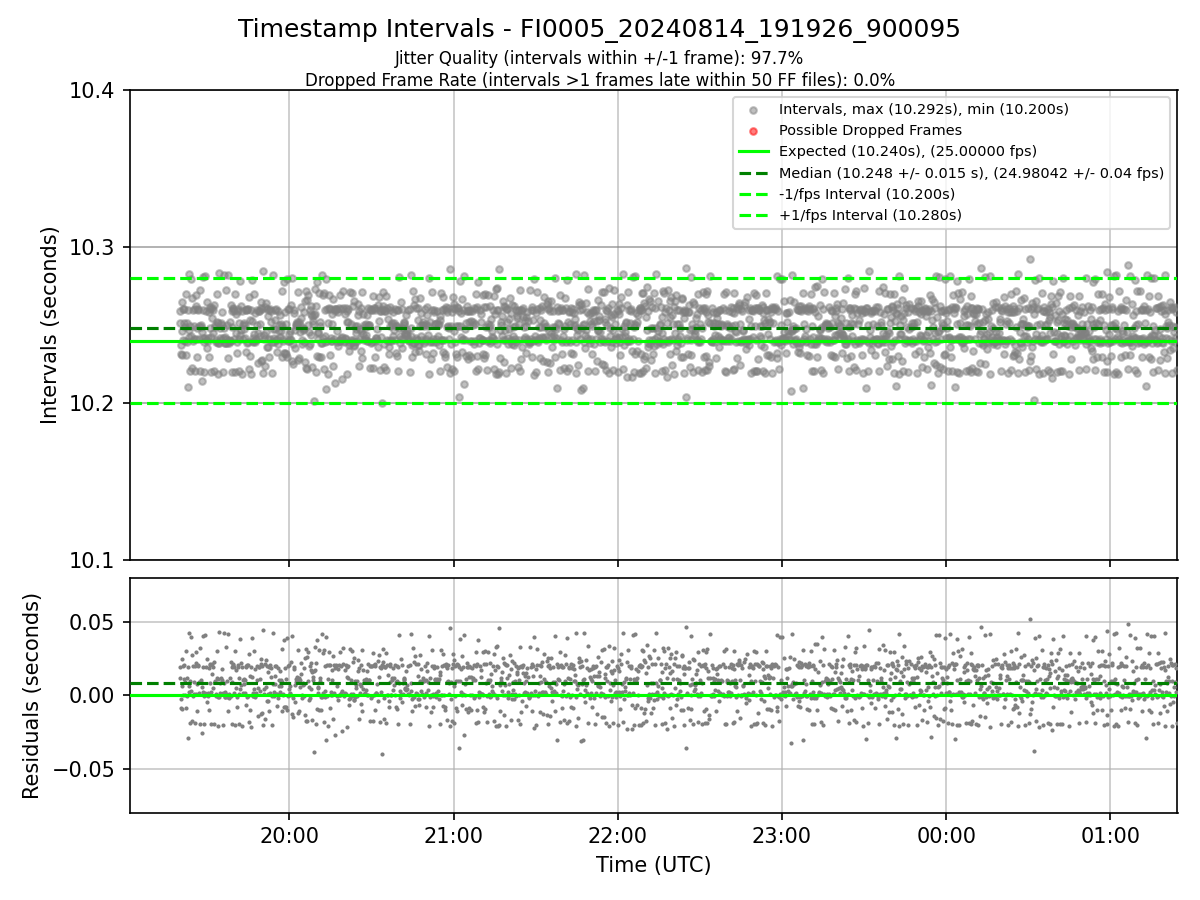The width and height of the screenshot is (1200, 900).
Task: Click the '10.4' y-axis tick label
Action: tap(93, 91)
